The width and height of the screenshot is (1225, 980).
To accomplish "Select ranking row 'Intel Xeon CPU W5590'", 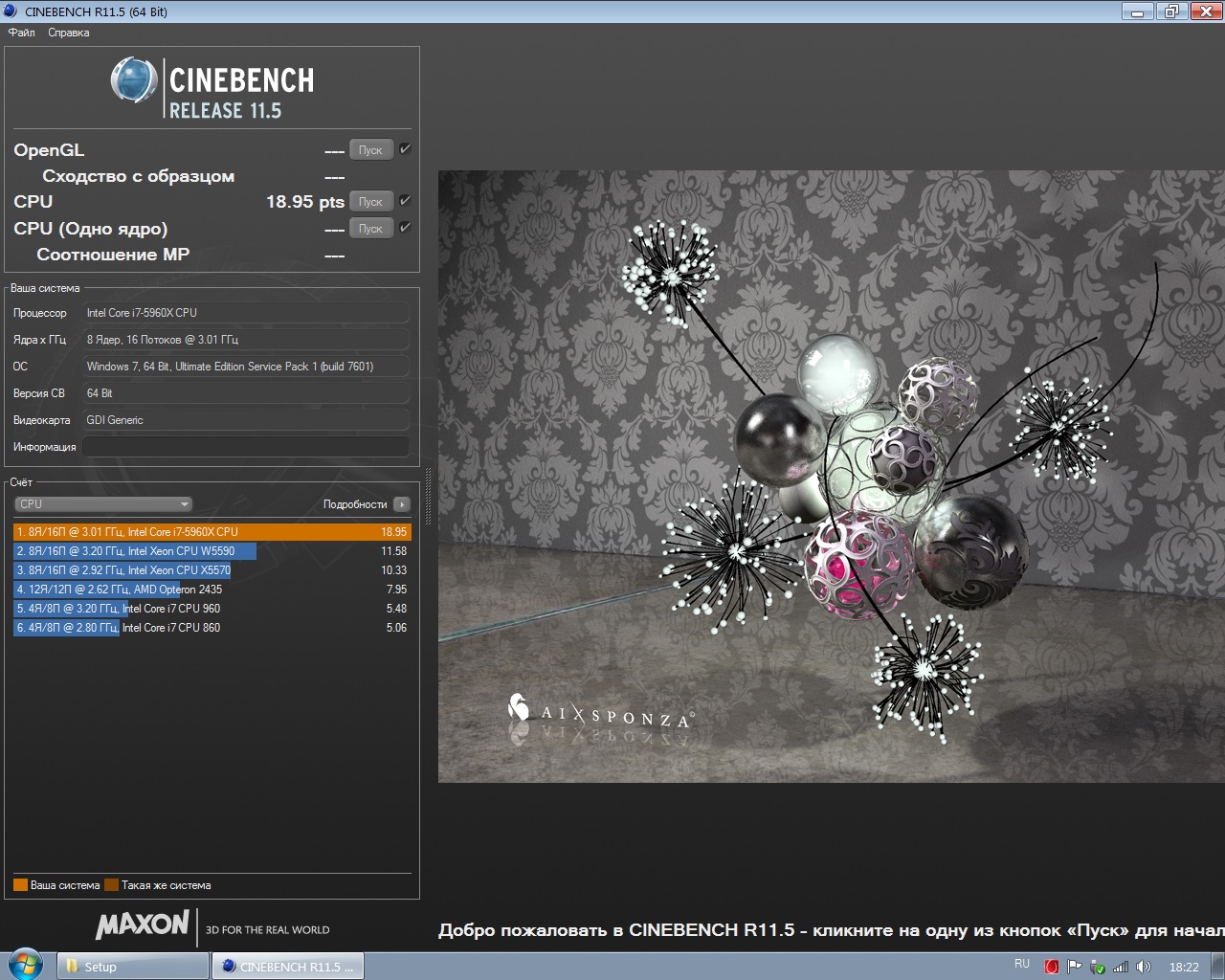I will coord(212,551).
